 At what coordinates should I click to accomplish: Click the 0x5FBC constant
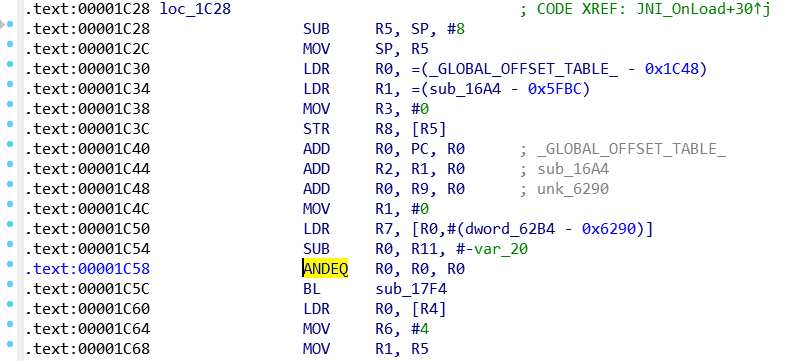tap(555, 89)
